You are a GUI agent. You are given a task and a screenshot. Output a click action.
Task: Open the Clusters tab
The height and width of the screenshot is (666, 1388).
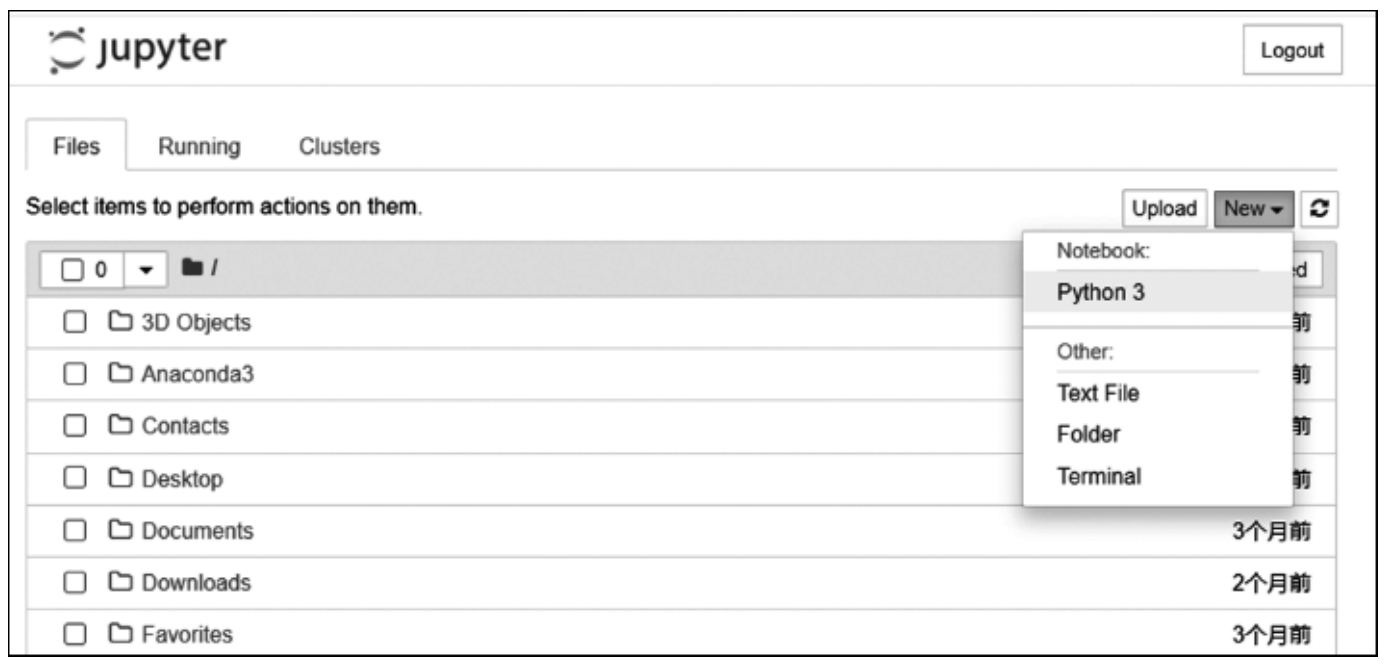pyautogui.click(x=339, y=147)
